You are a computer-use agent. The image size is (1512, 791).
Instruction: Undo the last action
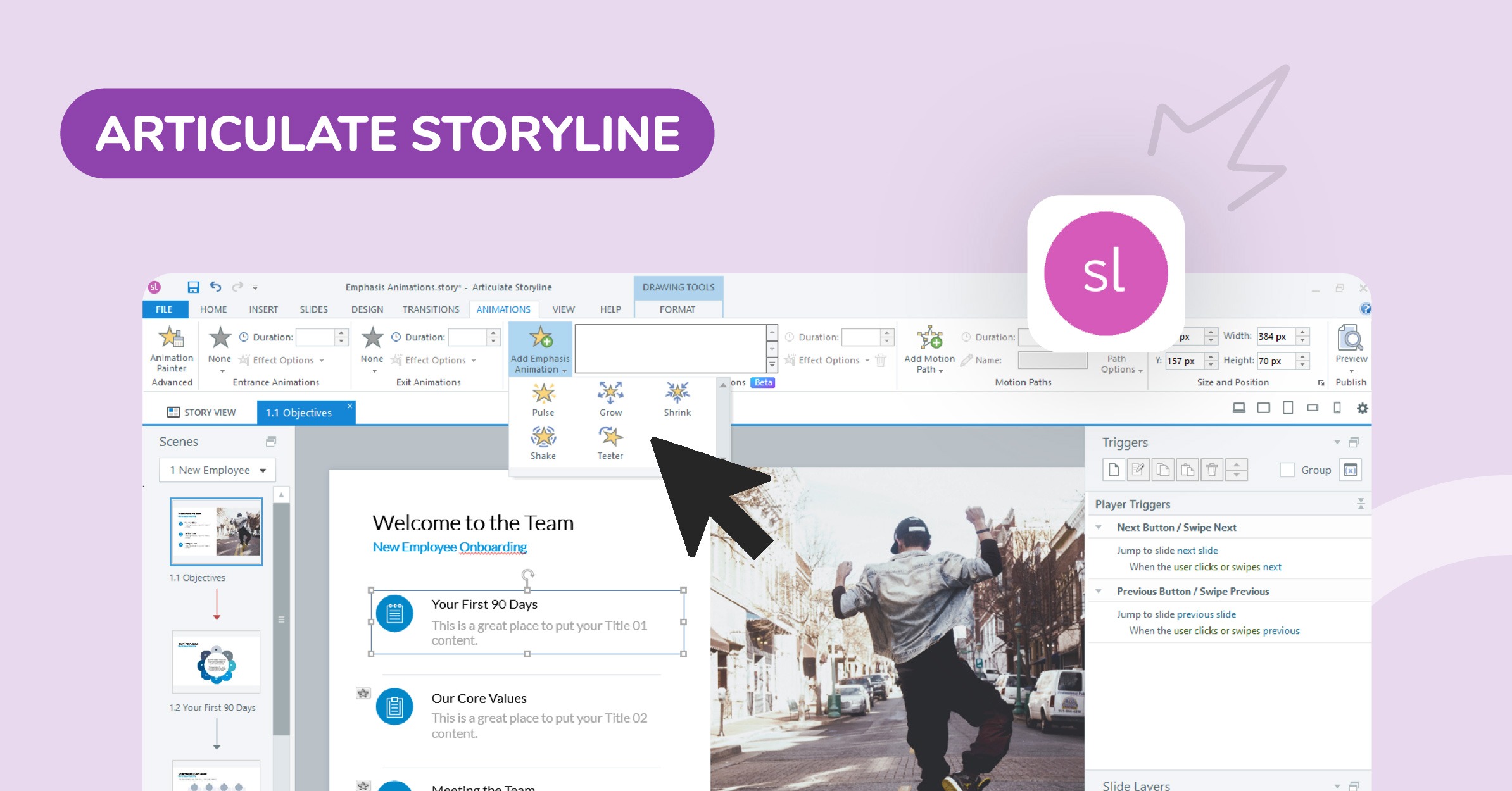point(215,287)
